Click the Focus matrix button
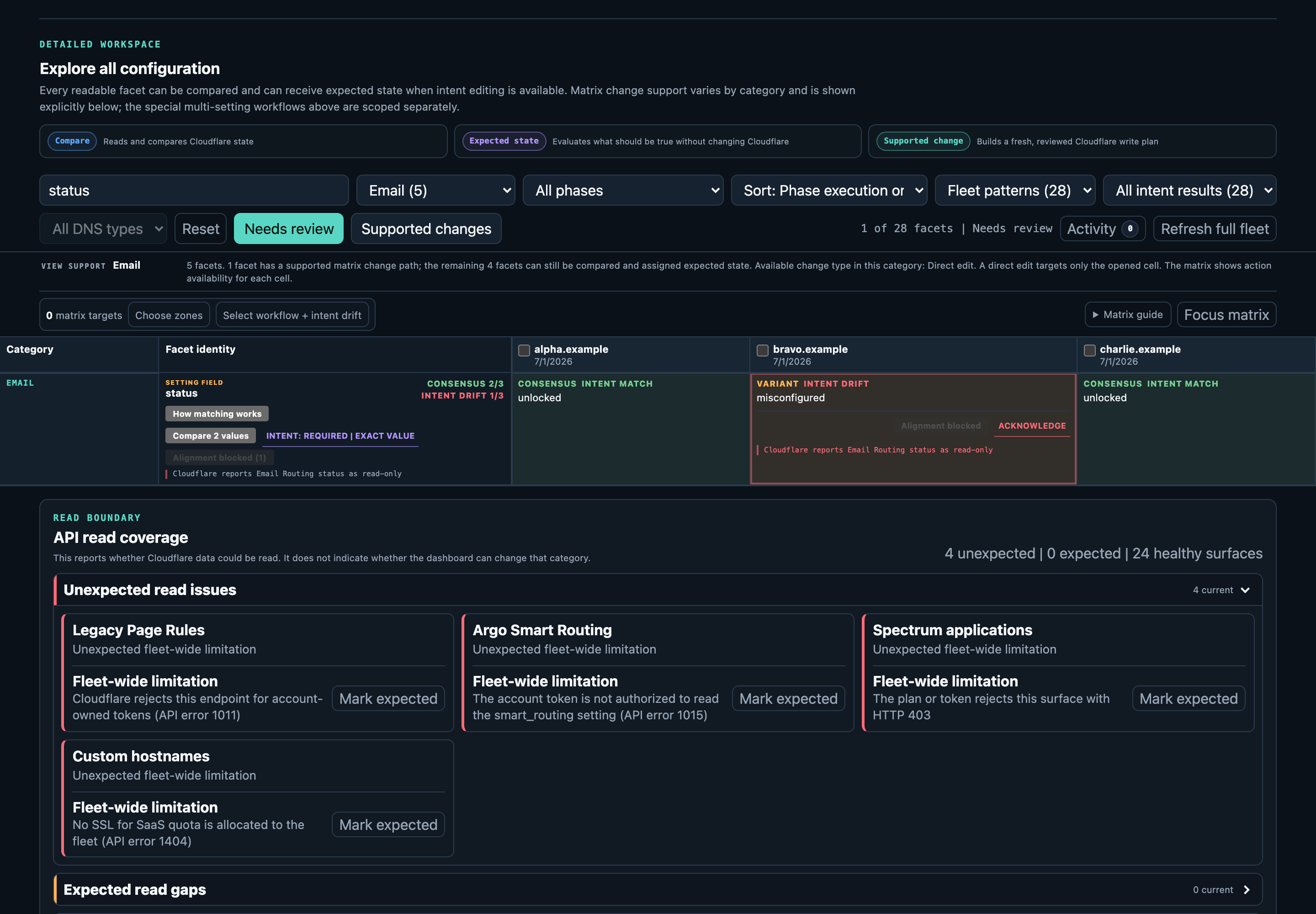1316x914 pixels. tap(1226, 314)
